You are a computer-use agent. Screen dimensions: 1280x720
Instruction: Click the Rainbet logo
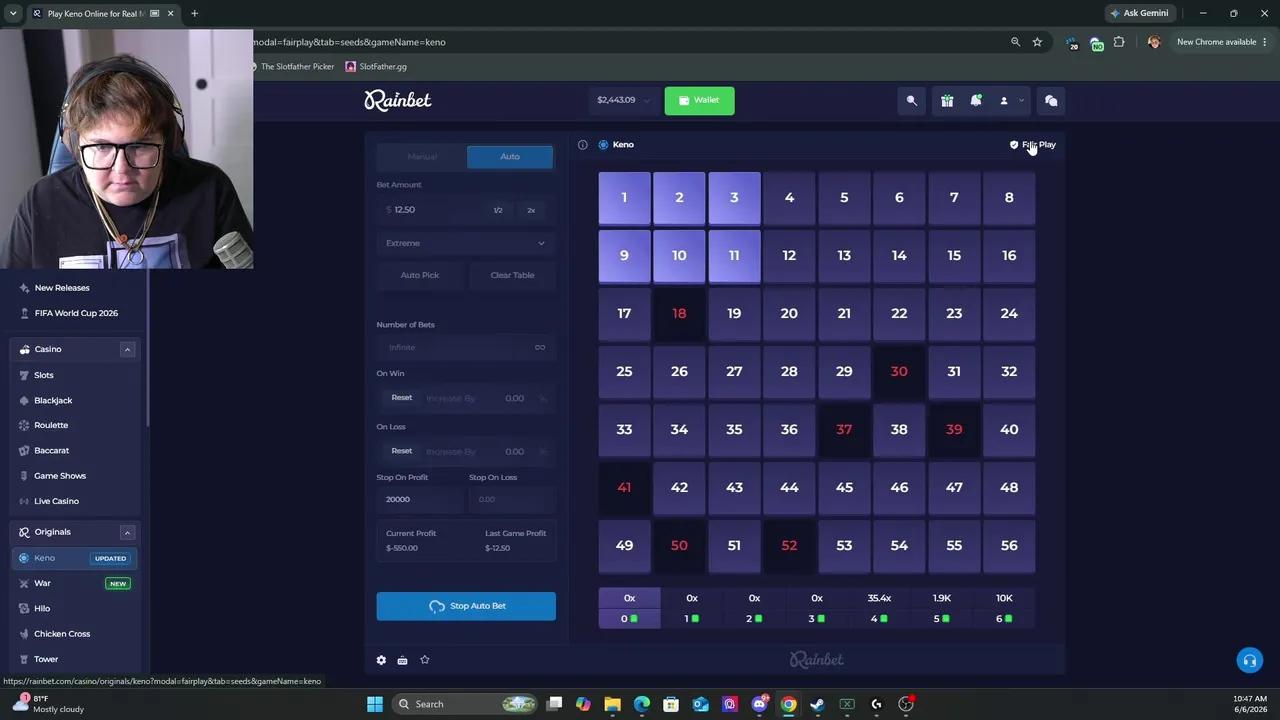point(398,100)
